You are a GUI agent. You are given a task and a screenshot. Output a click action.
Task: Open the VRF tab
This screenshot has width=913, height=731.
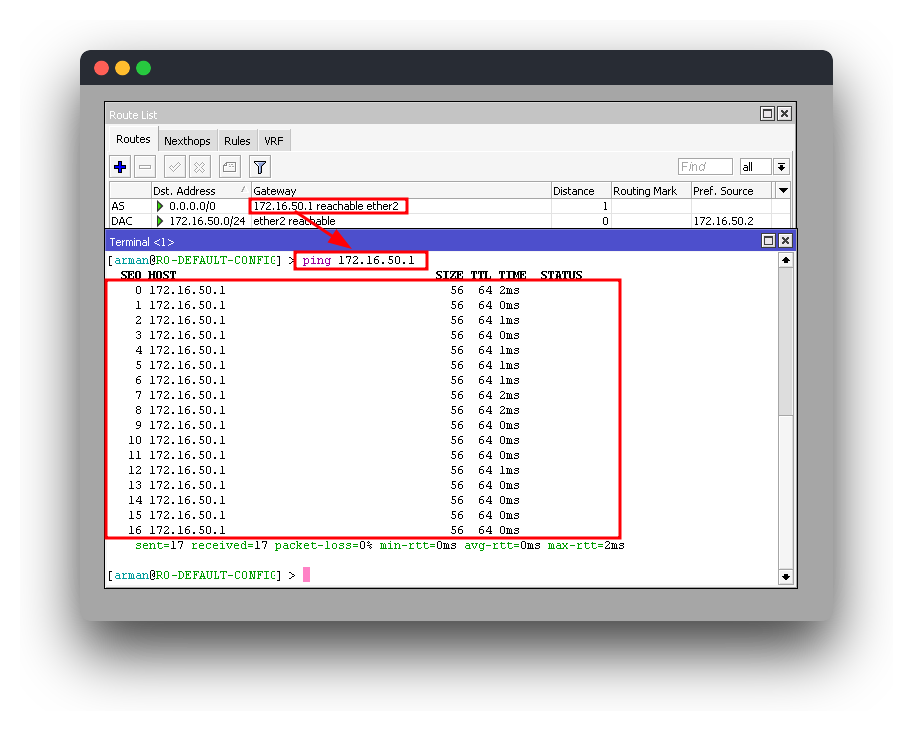[274, 141]
